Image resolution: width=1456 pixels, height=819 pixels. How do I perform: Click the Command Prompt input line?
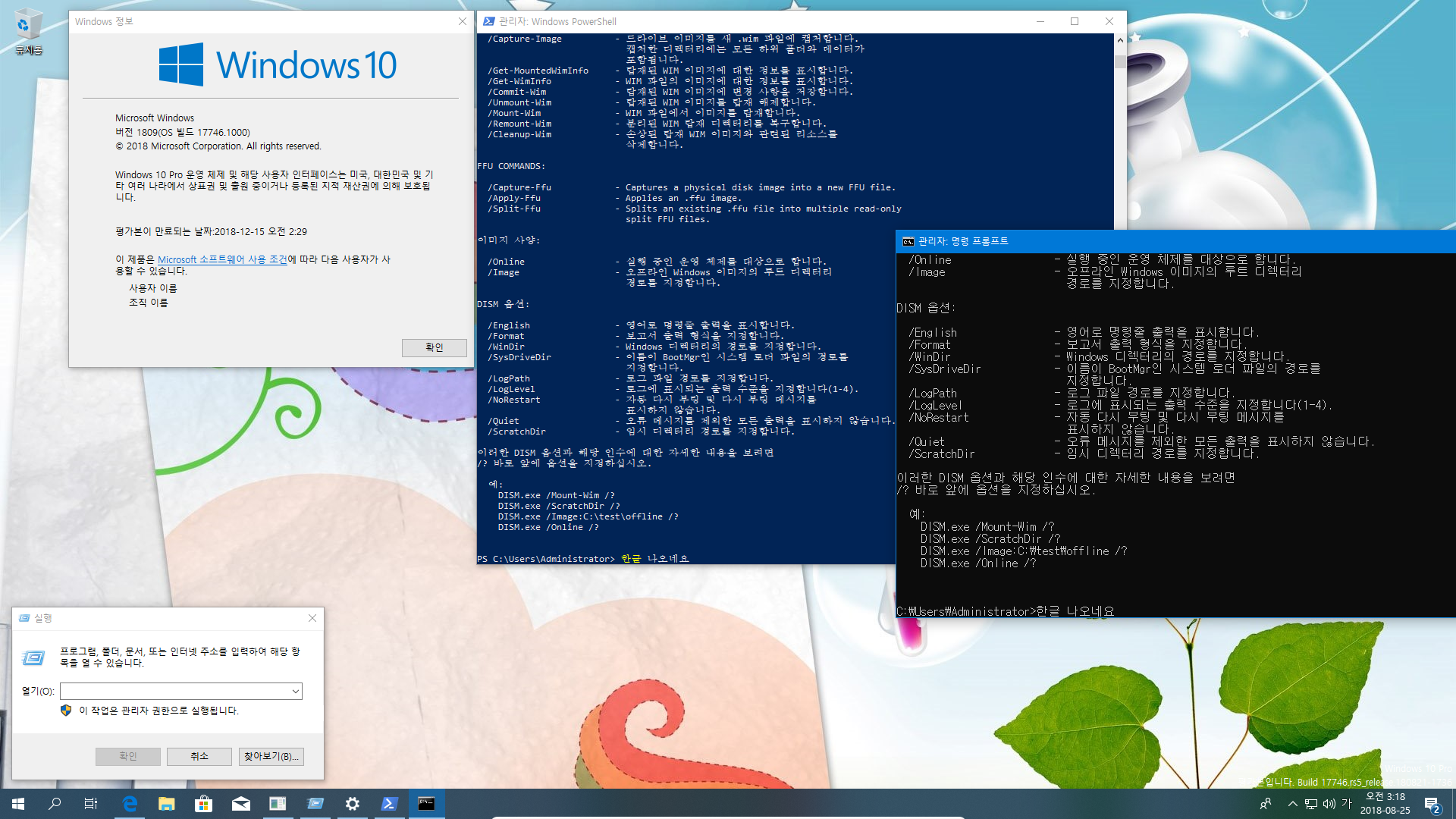coord(1005,611)
